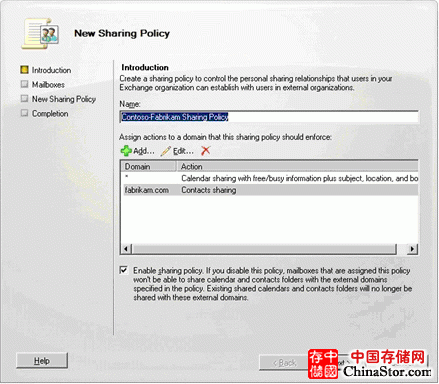Click the Action column header
The image size is (439, 384).
point(297,166)
